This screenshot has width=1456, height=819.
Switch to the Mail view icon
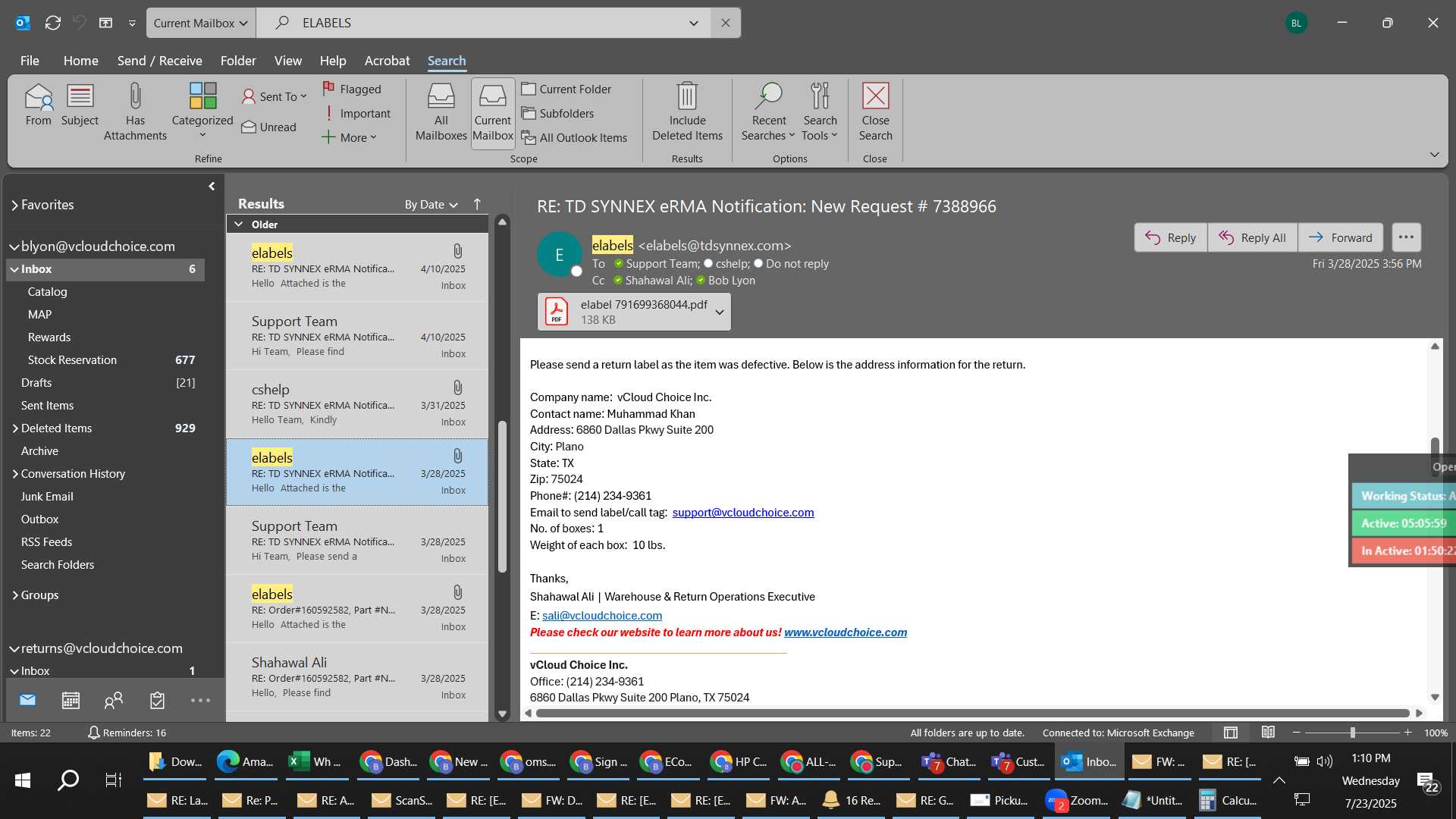tap(28, 700)
